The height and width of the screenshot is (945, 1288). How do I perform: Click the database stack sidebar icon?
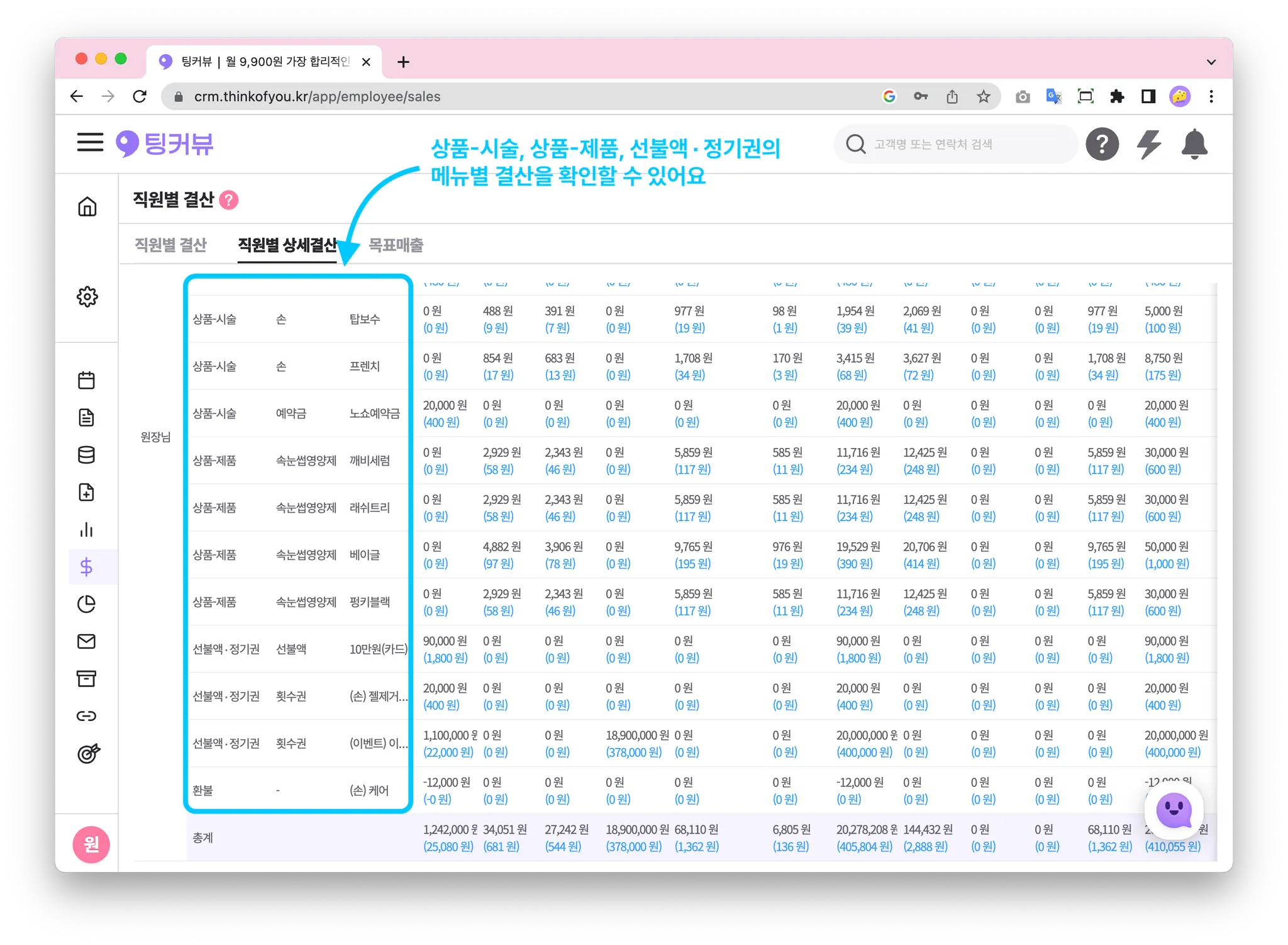pos(87,455)
